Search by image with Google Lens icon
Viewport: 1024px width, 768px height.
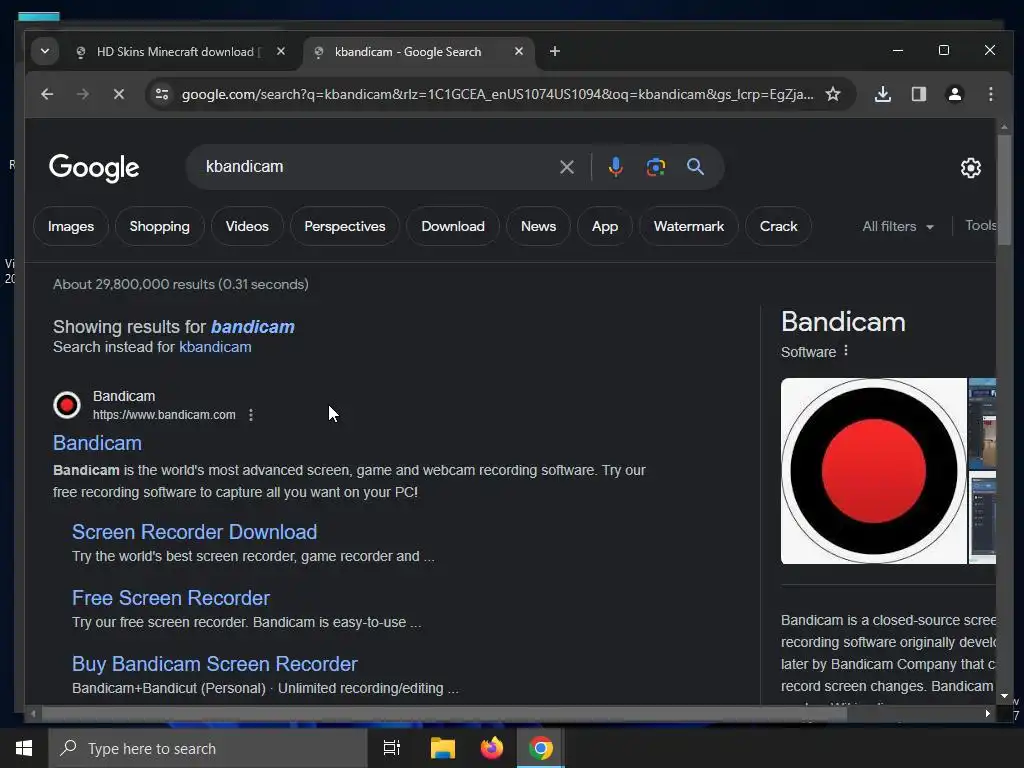click(x=656, y=167)
